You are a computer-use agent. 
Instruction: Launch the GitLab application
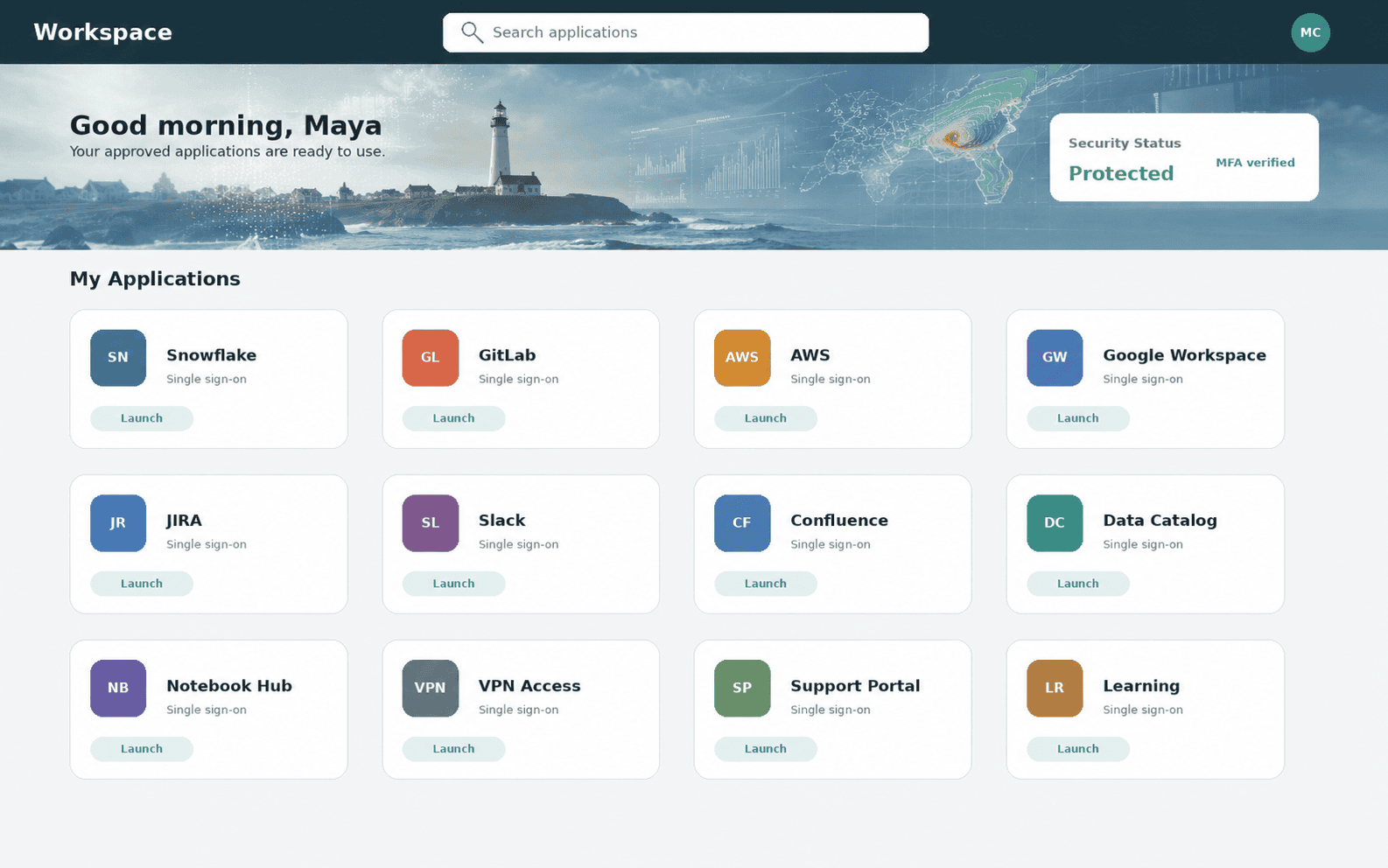[x=453, y=418]
